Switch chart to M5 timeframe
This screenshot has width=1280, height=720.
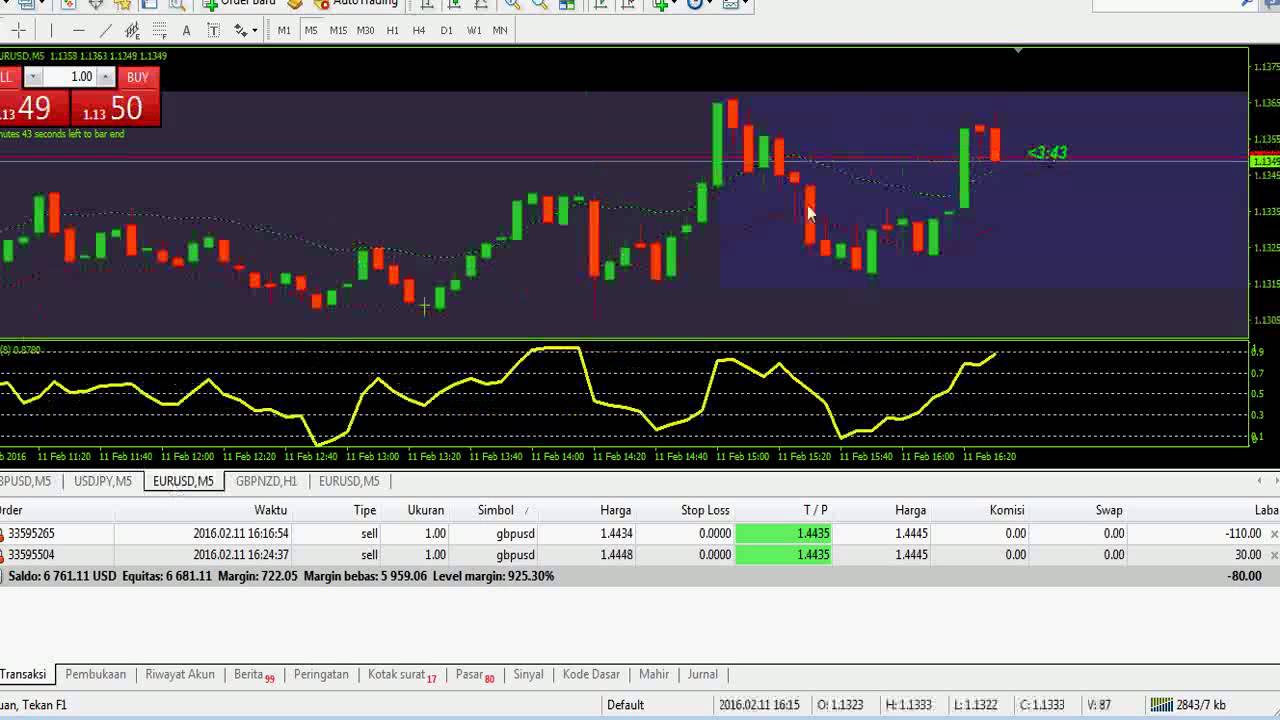coord(311,31)
